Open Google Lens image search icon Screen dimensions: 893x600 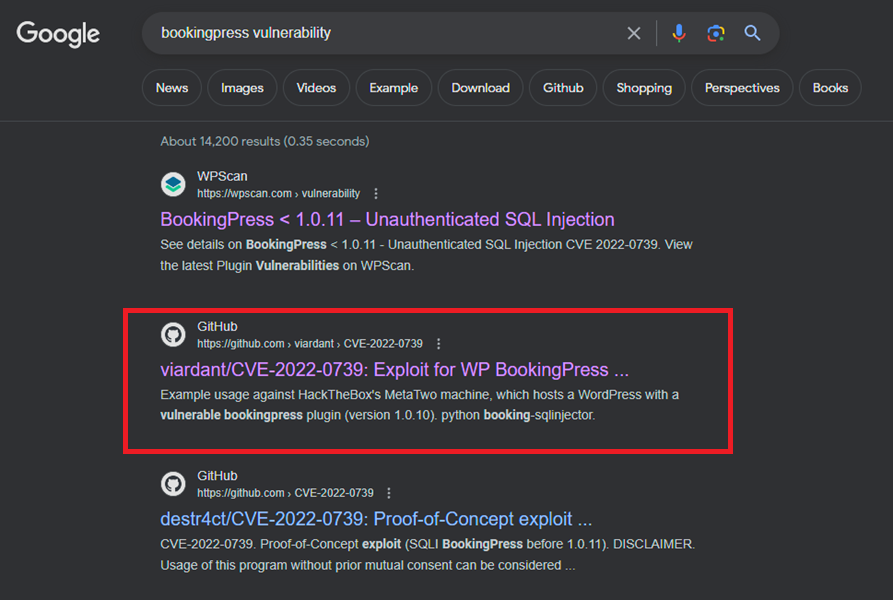[716, 34]
